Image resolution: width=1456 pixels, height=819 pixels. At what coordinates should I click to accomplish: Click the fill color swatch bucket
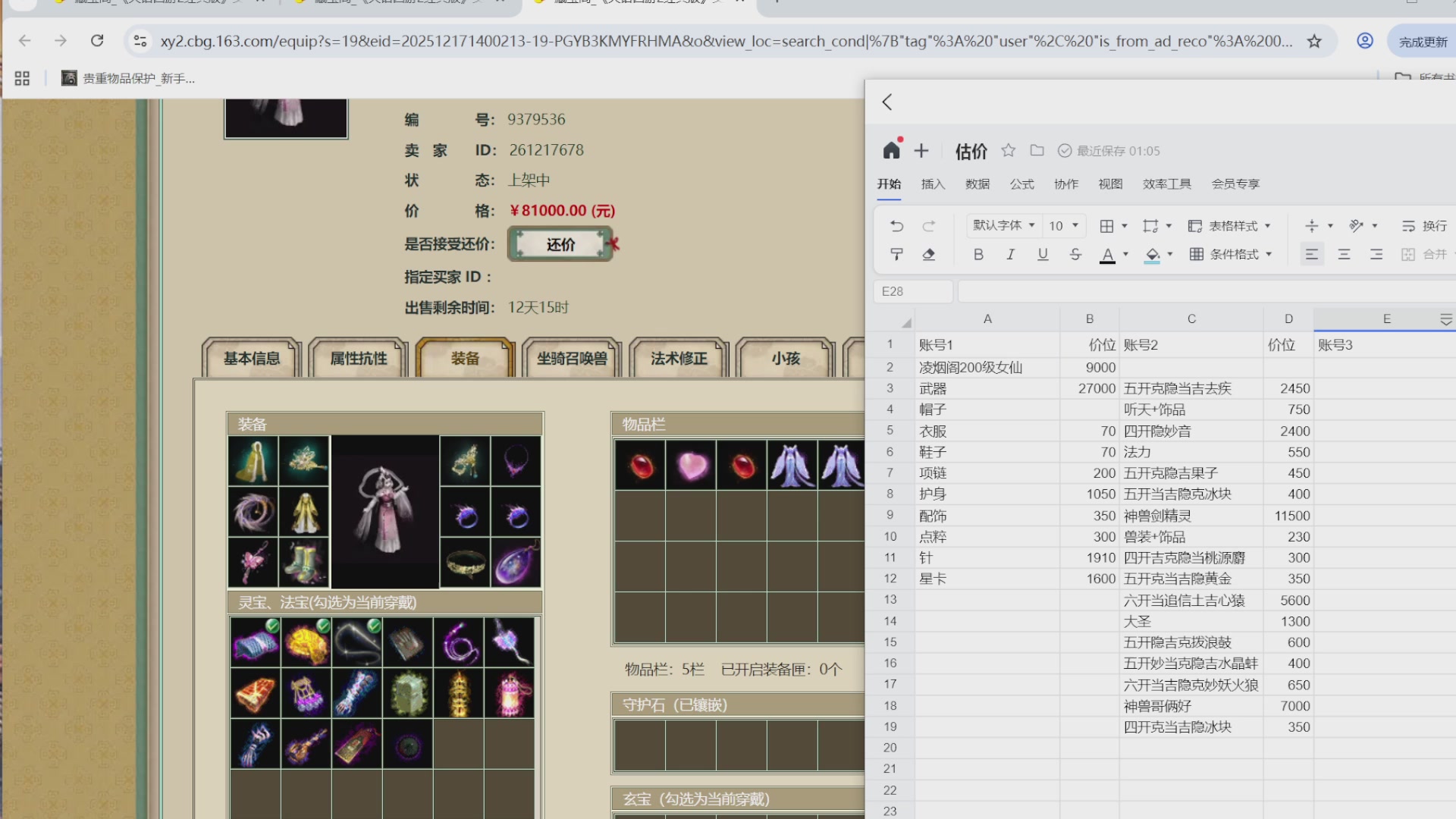click(x=1153, y=254)
